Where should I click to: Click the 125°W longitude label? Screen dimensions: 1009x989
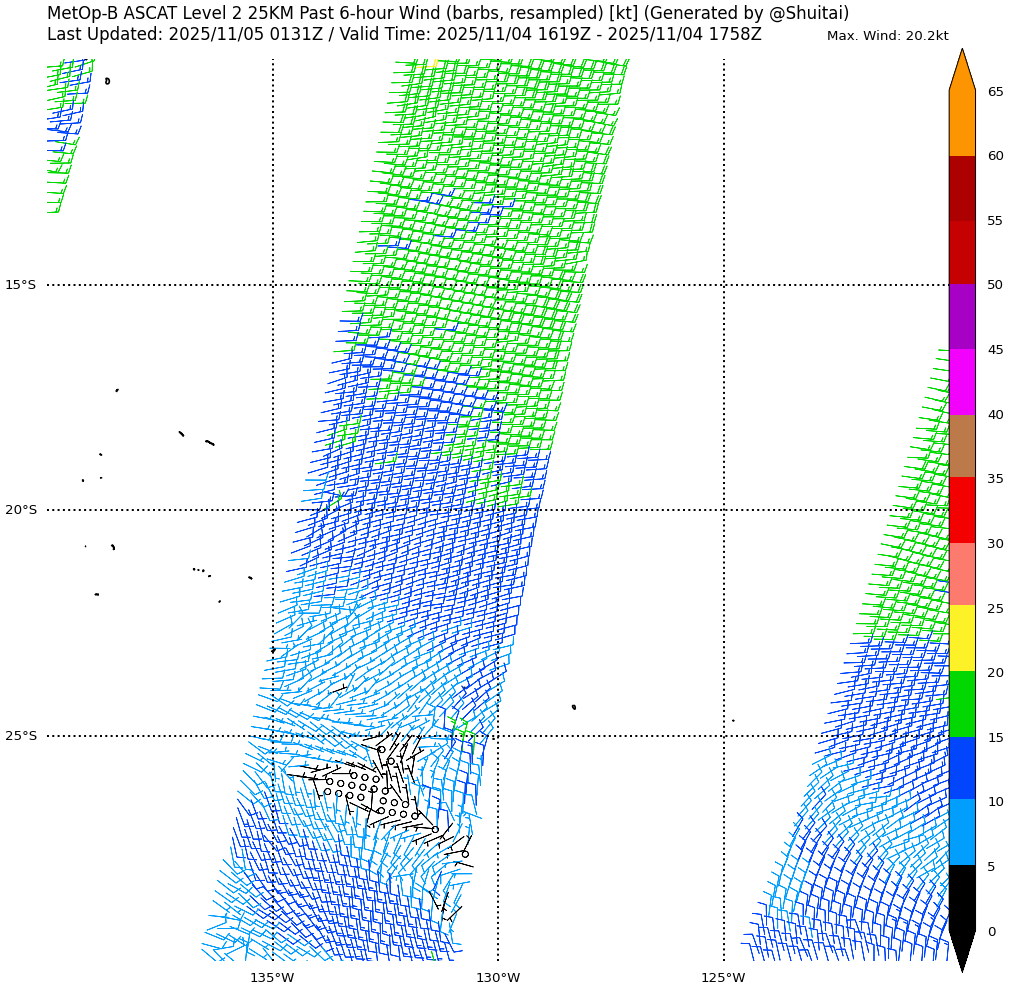pyautogui.click(x=723, y=977)
